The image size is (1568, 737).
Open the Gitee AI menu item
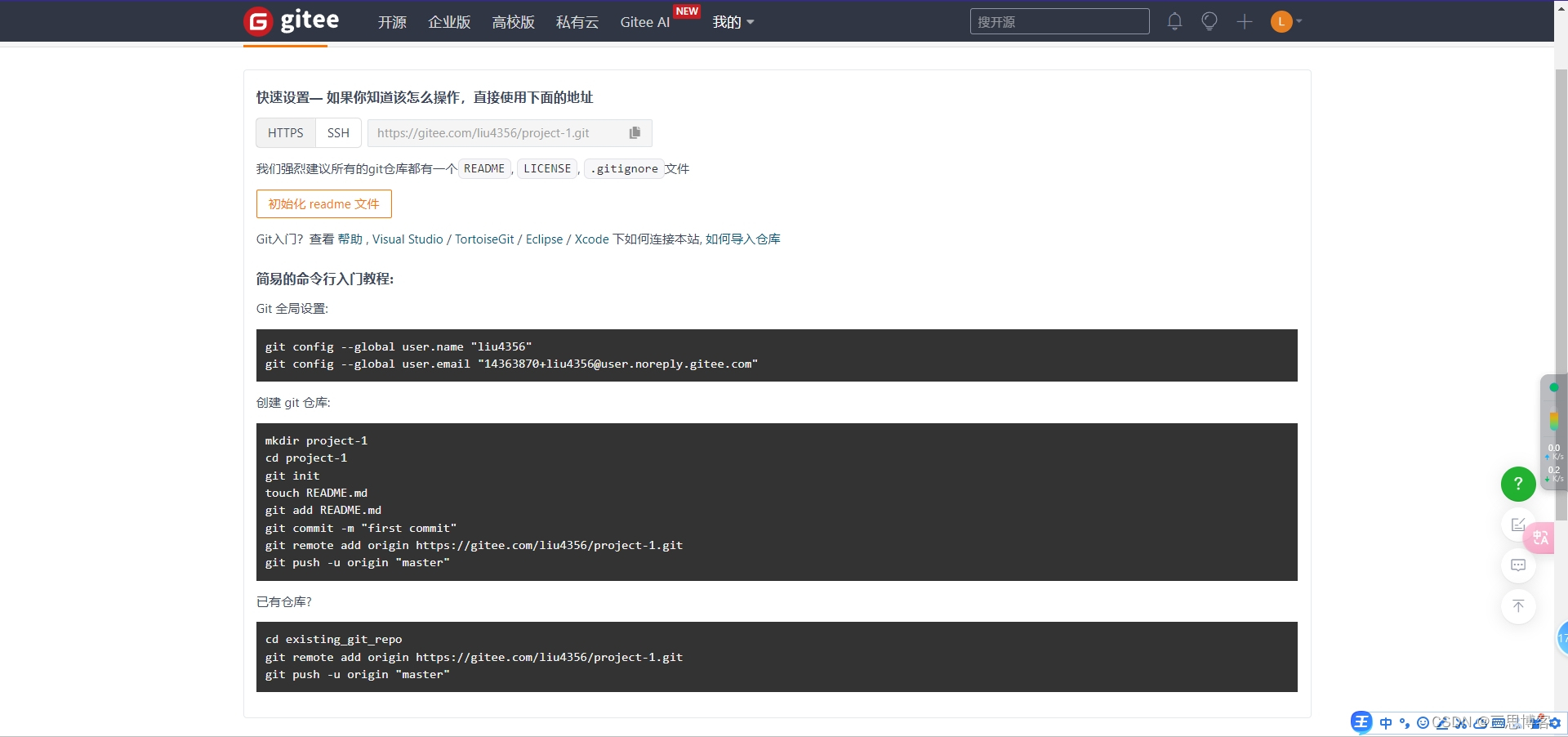coord(645,22)
